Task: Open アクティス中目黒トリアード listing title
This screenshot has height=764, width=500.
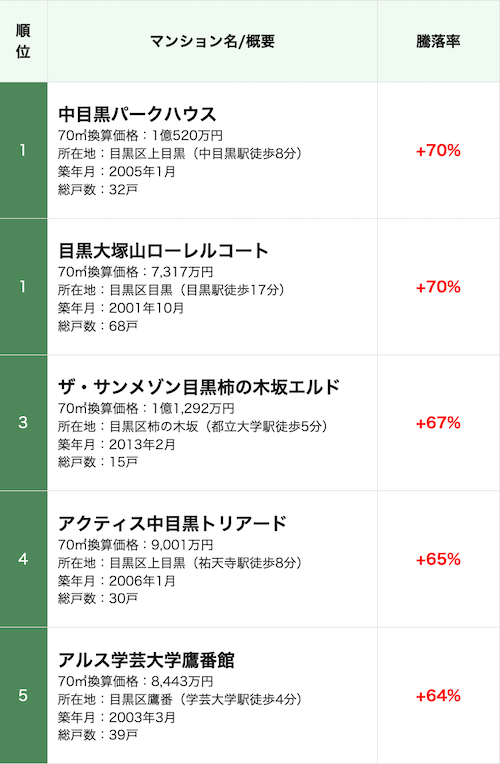Action: point(173,523)
